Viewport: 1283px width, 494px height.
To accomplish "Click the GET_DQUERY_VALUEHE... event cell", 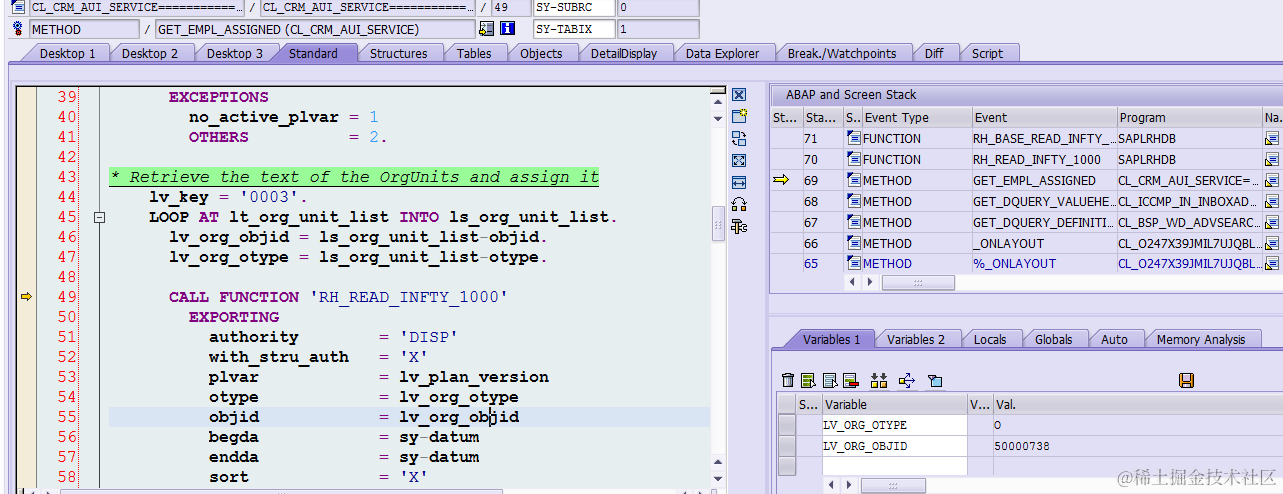I will point(1044,202).
